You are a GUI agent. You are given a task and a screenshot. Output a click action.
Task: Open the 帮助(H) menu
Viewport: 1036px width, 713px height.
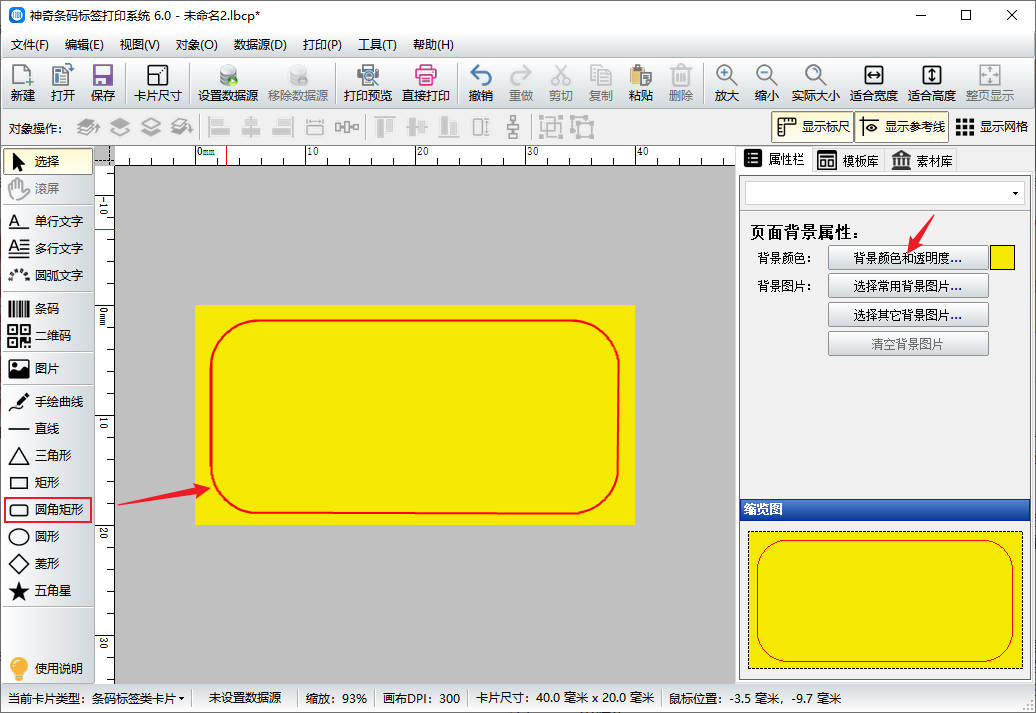433,44
